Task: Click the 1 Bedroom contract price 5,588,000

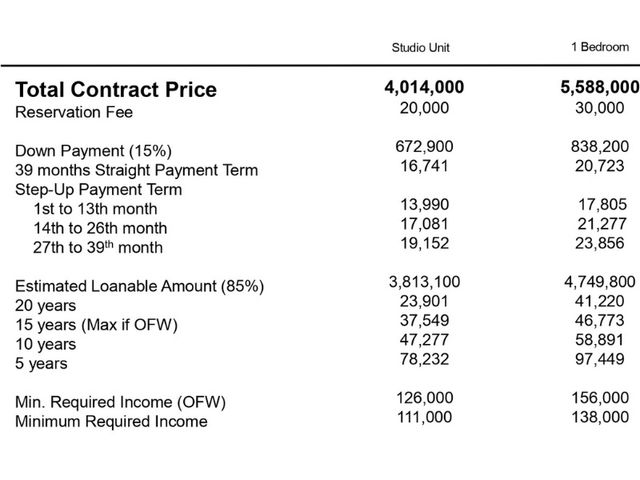Action: (x=600, y=87)
